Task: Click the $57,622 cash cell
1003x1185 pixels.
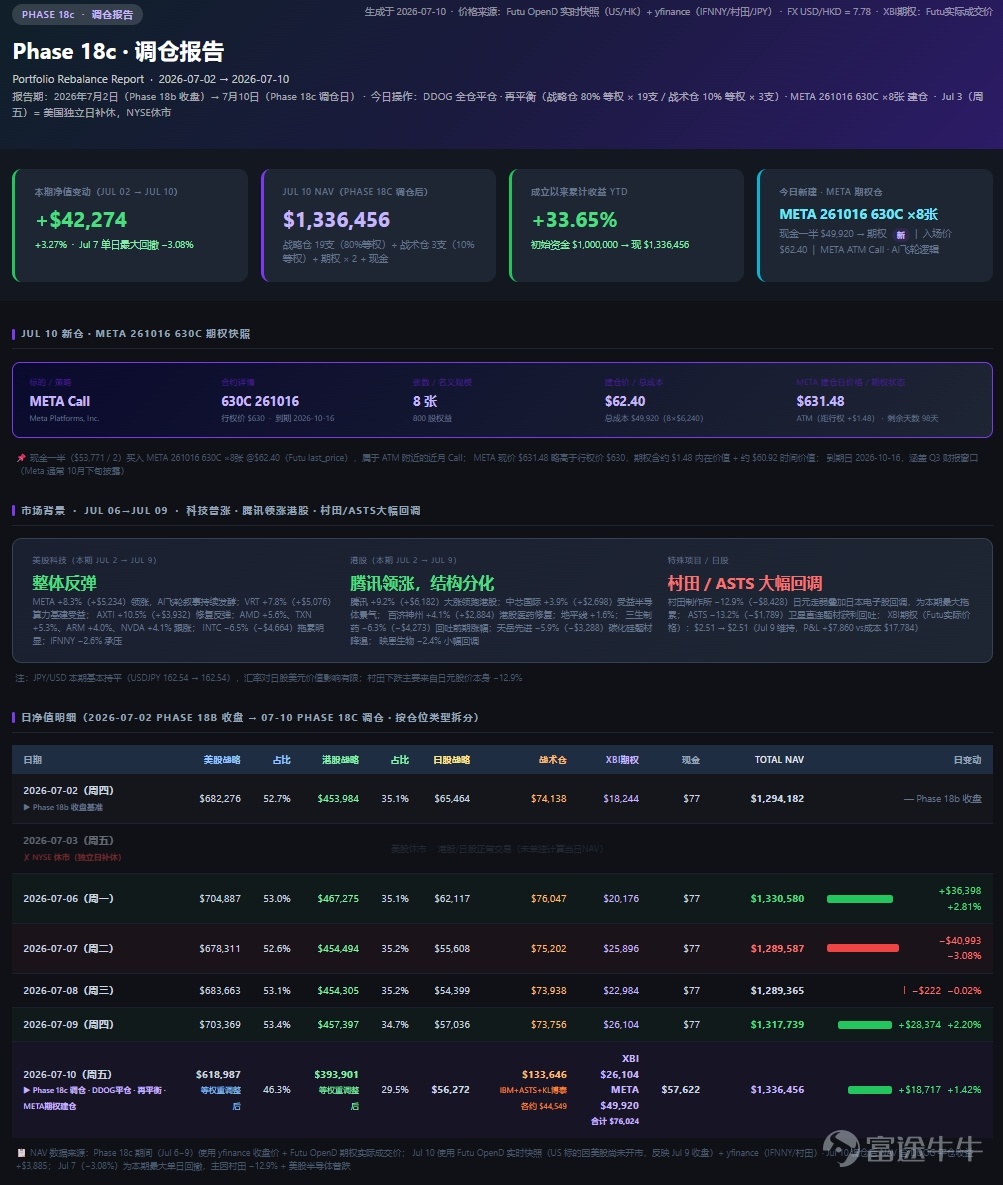Action: pyautogui.click(x=680, y=1090)
